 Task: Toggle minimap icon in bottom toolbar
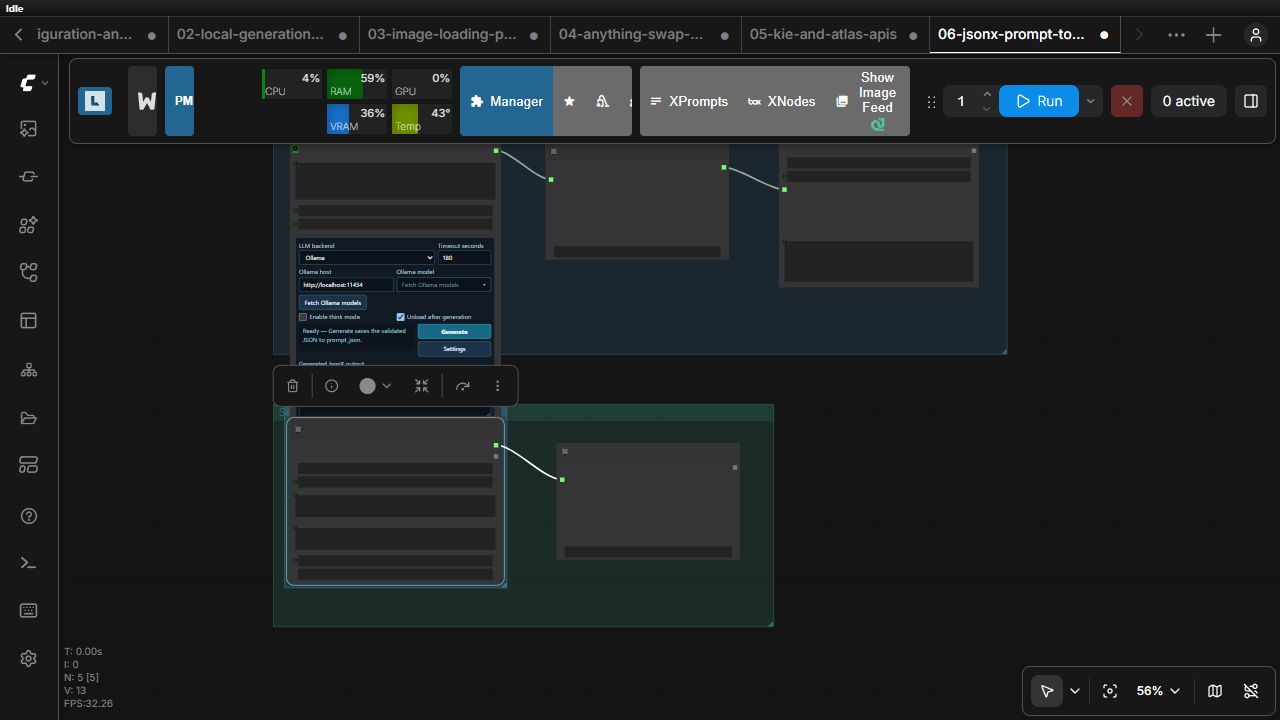coord(1214,691)
